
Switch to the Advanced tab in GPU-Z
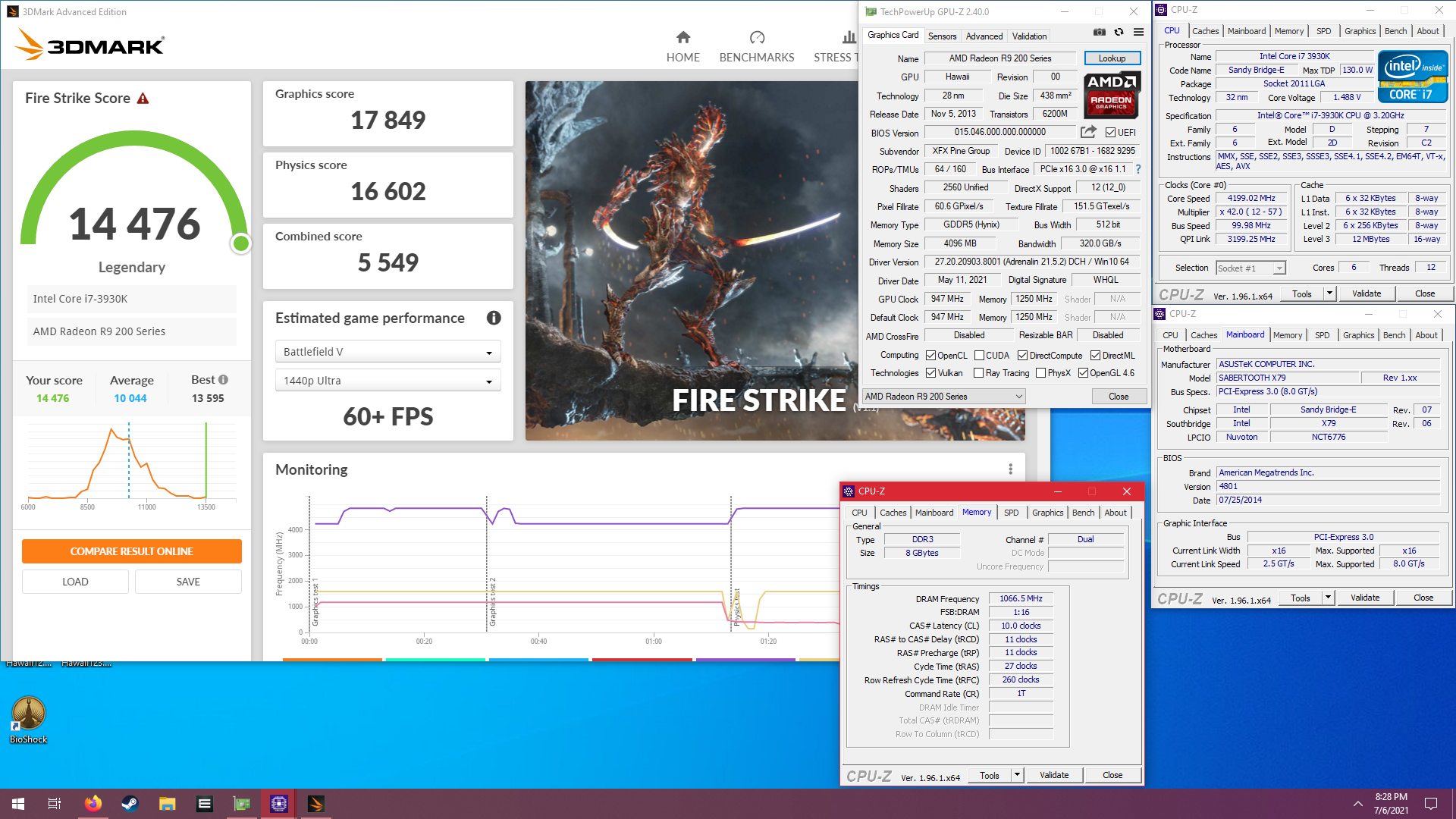pos(984,36)
